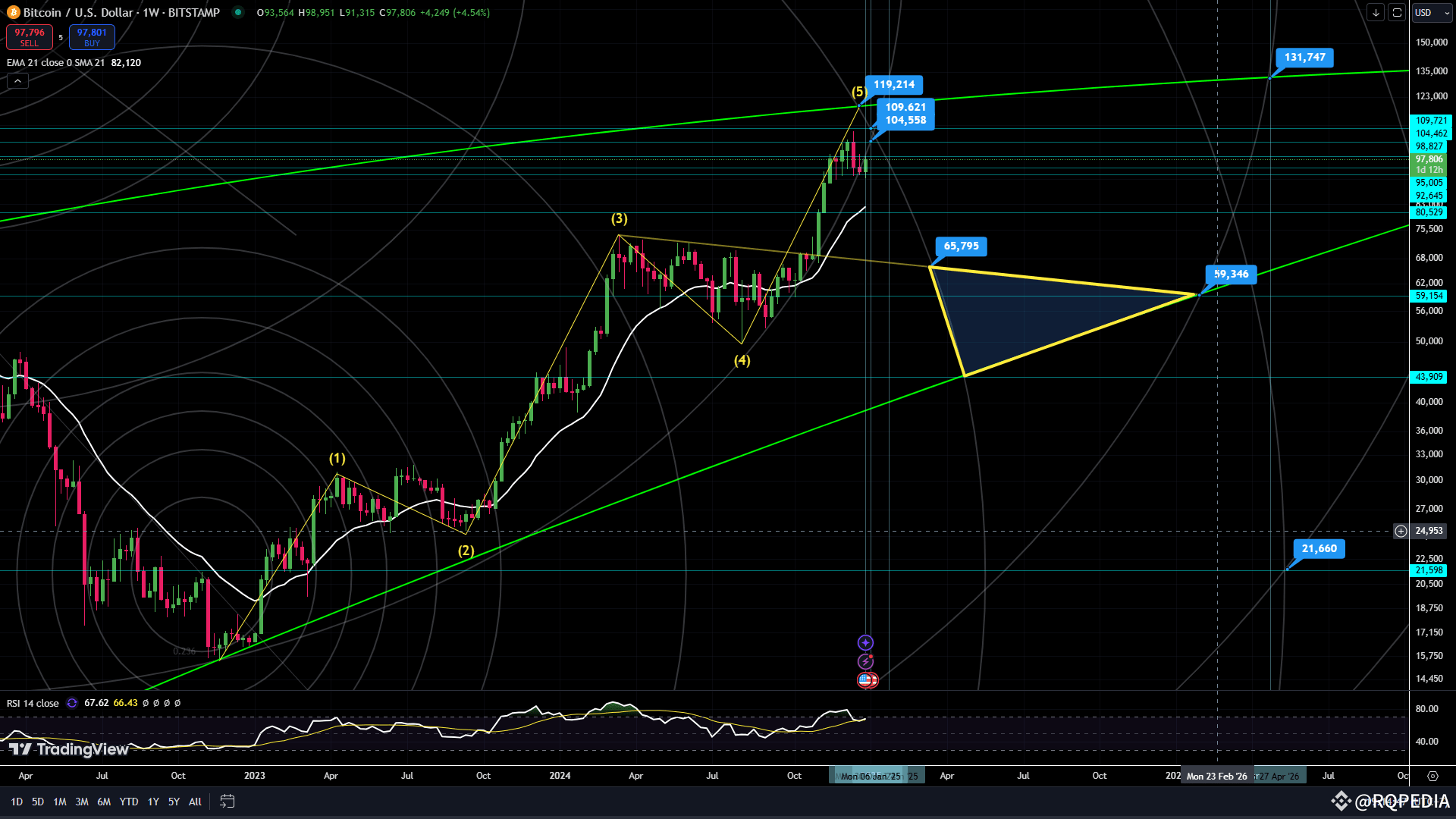Viewport: 1456px width, 819px height.
Task: Click the 43,909 price axis tag
Action: (1429, 377)
